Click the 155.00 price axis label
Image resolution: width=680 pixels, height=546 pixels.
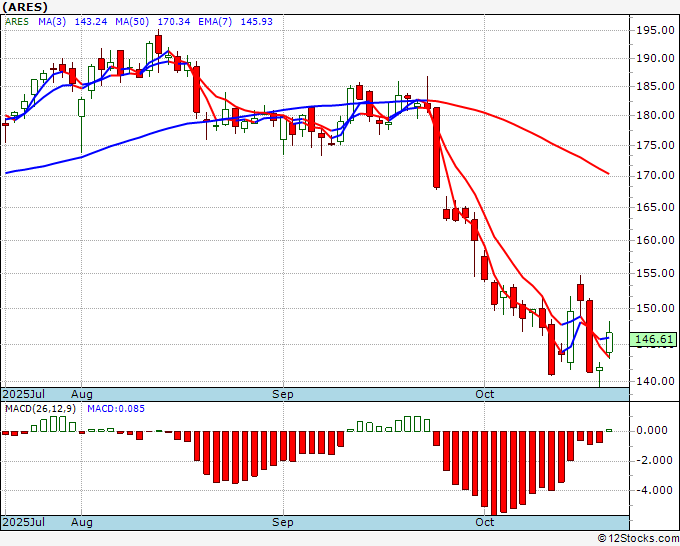pyautogui.click(x=655, y=273)
